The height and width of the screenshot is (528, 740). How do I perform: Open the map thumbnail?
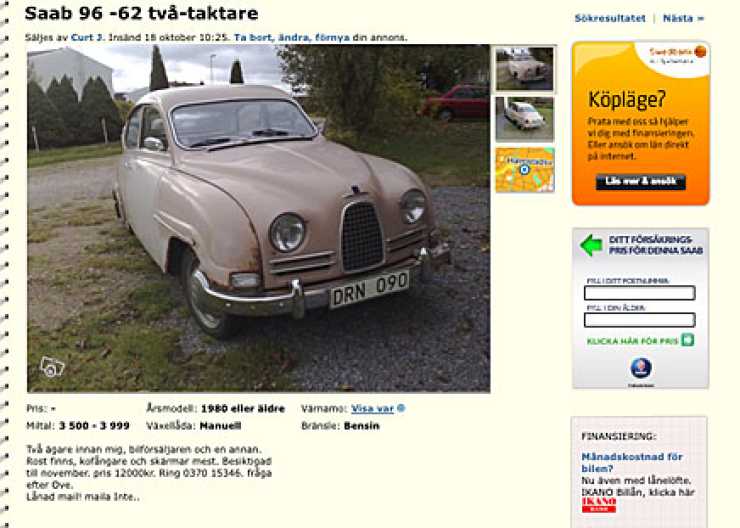tap(524, 170)
